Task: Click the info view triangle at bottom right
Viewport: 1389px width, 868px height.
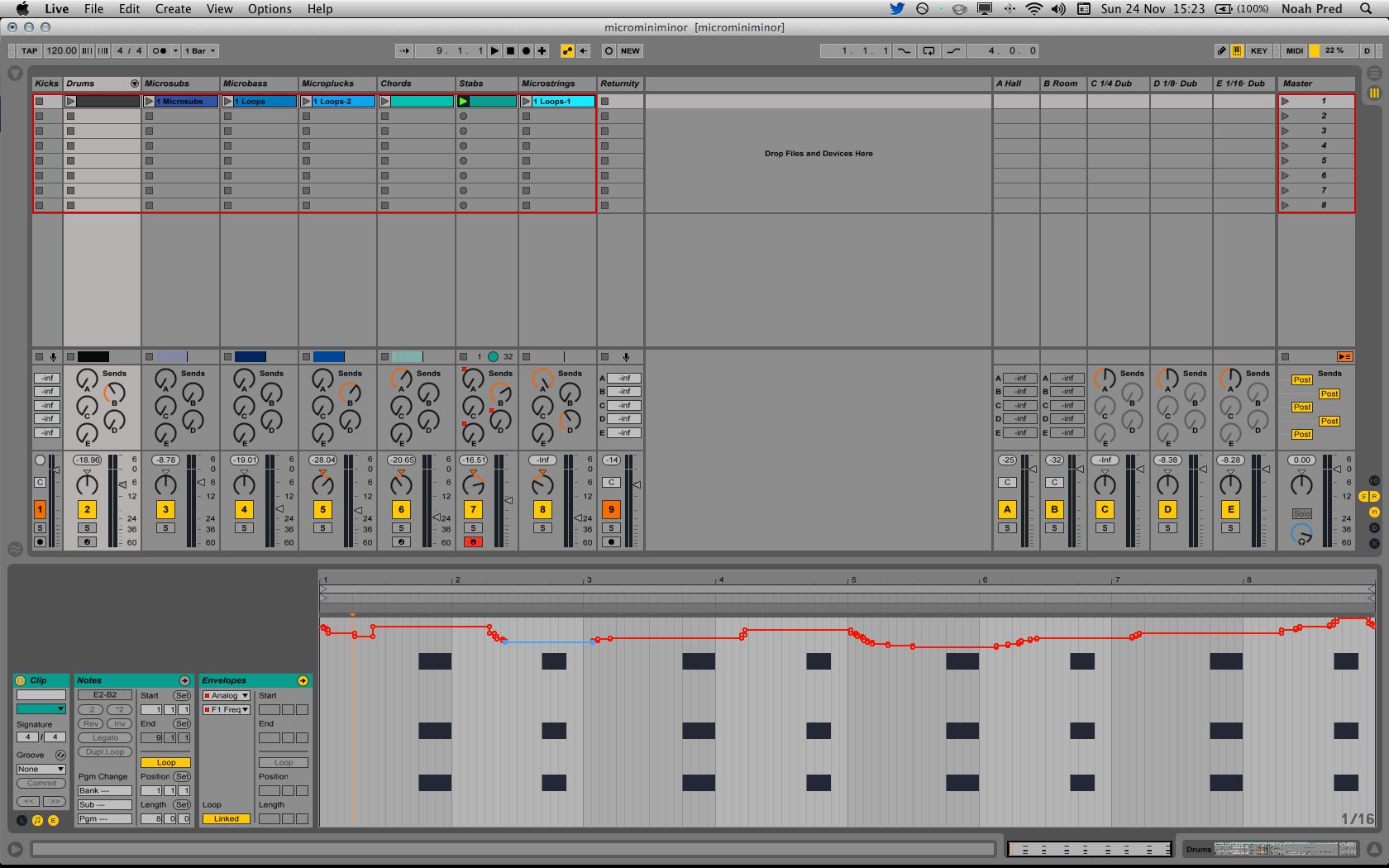Action: click(x=1373, y=849)
